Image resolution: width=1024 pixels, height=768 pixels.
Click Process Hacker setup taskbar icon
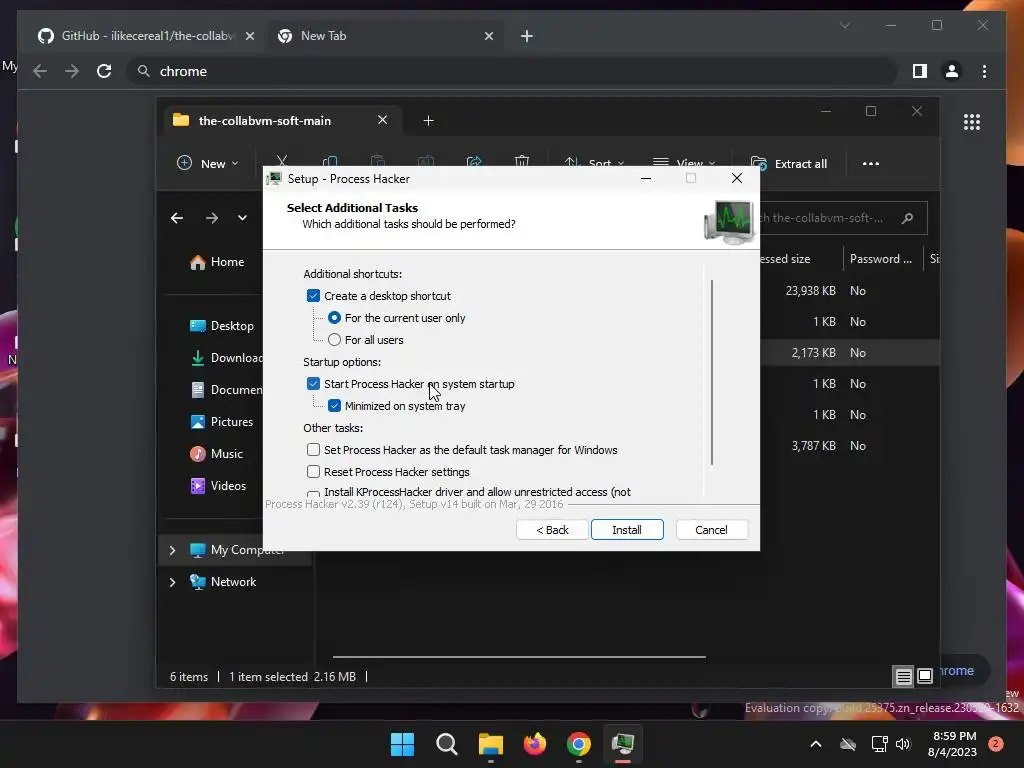coord(622,744)
